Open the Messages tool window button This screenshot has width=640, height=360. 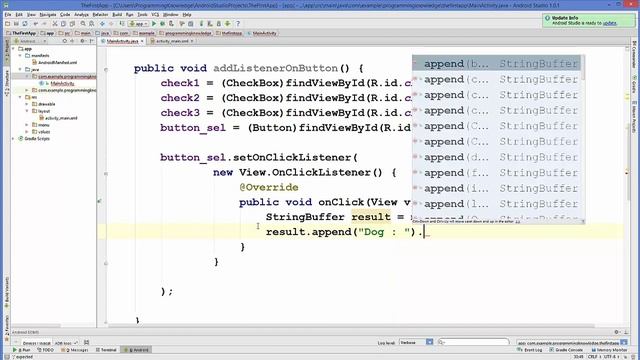[x=76, y=350]
